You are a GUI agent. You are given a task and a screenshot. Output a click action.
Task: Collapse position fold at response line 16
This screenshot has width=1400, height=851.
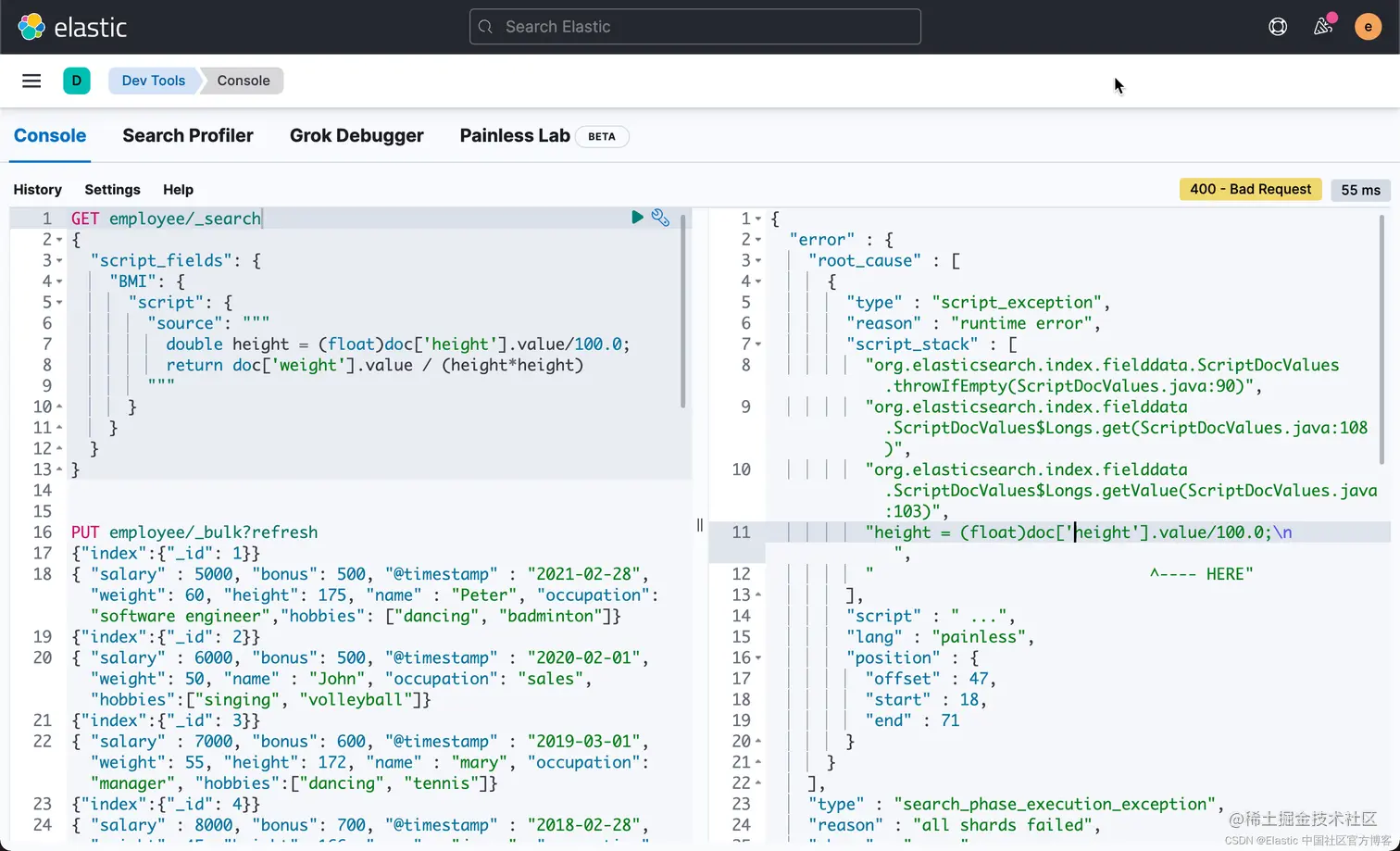coord(758,658)
